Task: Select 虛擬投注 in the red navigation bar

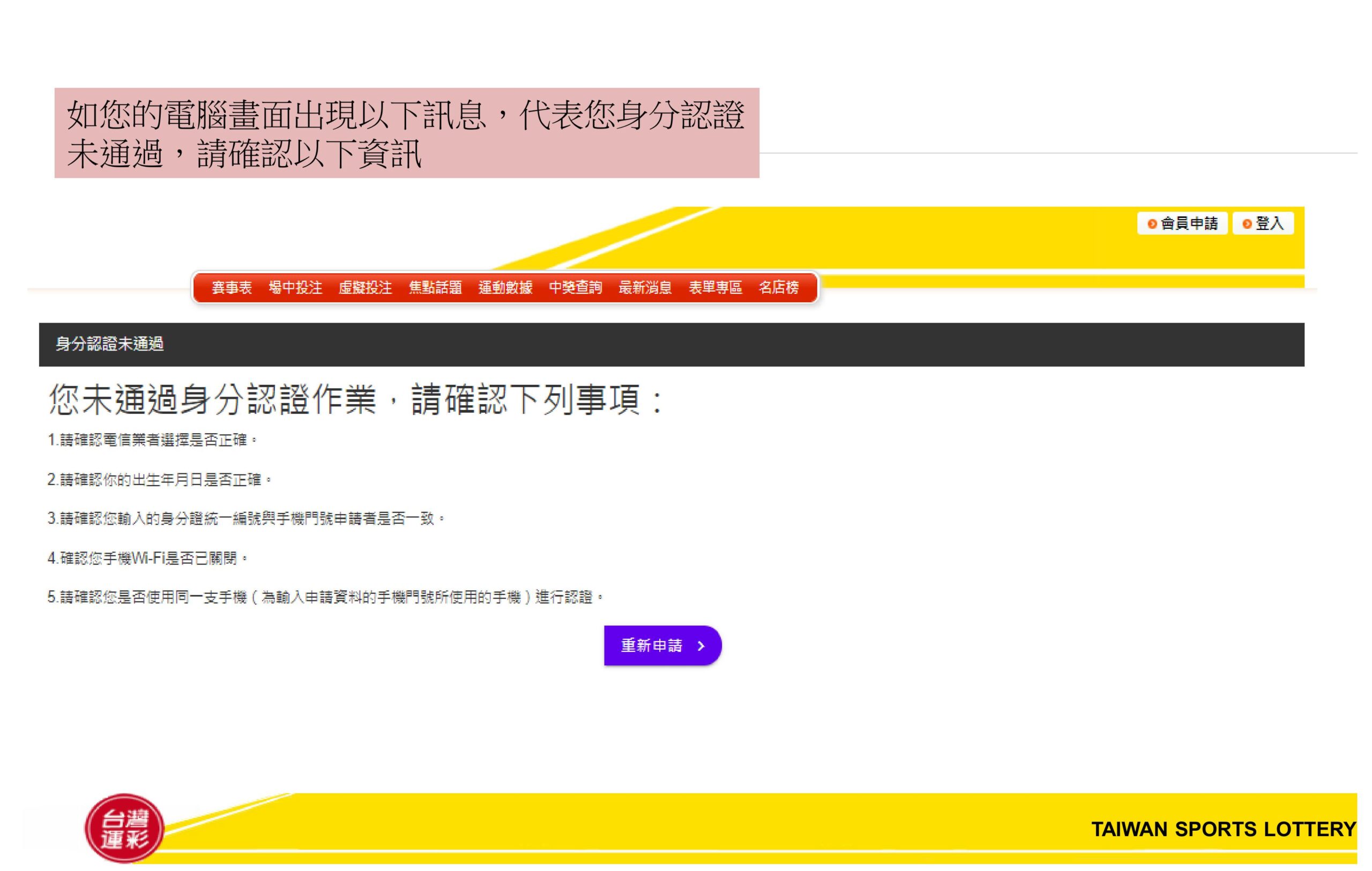Action: [x=365, y=288]
